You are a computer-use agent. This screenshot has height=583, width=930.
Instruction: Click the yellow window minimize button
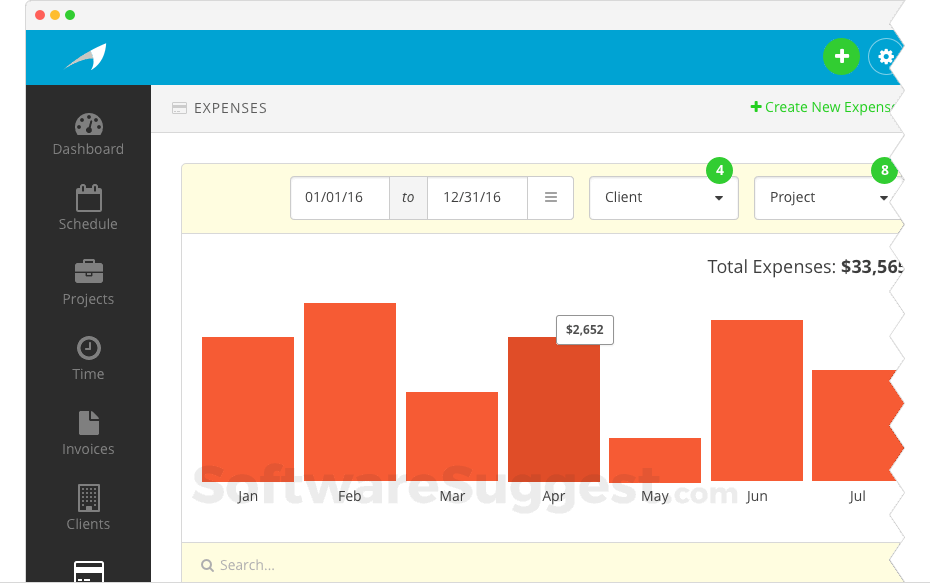coord(55,15)
